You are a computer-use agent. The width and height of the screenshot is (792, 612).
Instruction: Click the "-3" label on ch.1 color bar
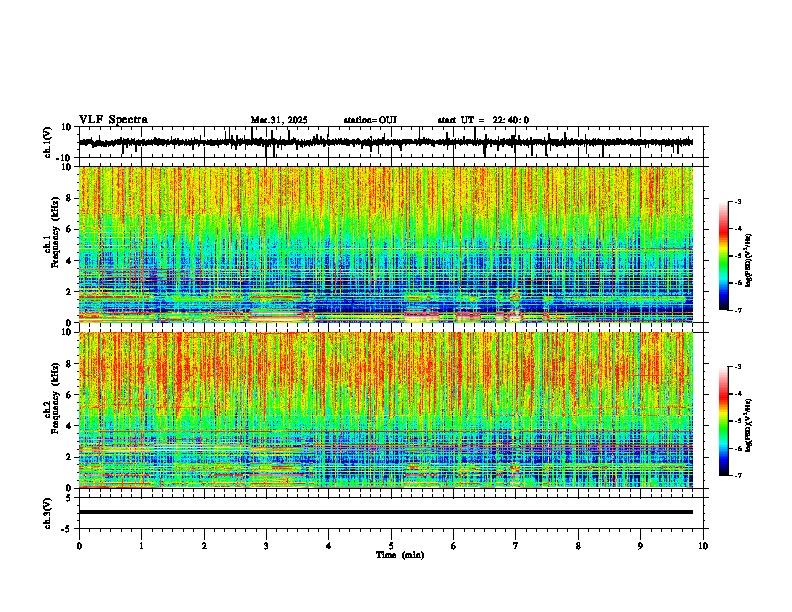(738, 202)
